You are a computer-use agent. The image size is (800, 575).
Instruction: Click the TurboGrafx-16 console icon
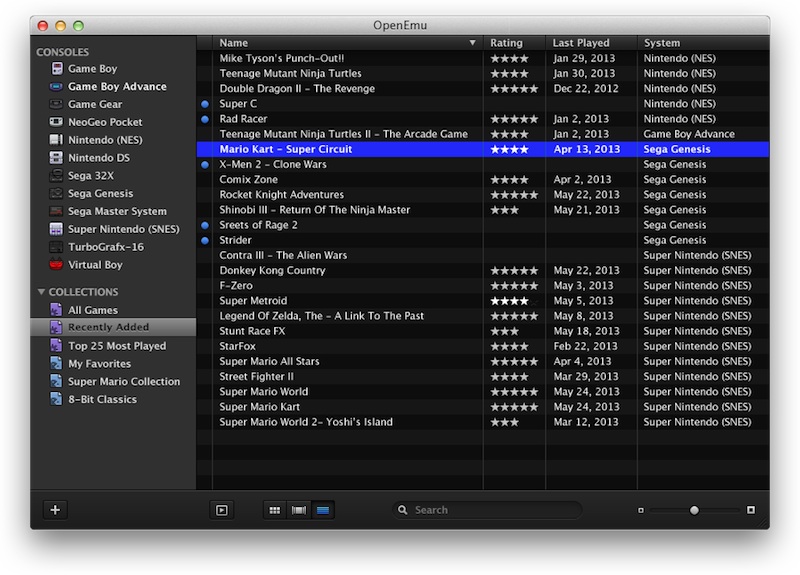56,247
